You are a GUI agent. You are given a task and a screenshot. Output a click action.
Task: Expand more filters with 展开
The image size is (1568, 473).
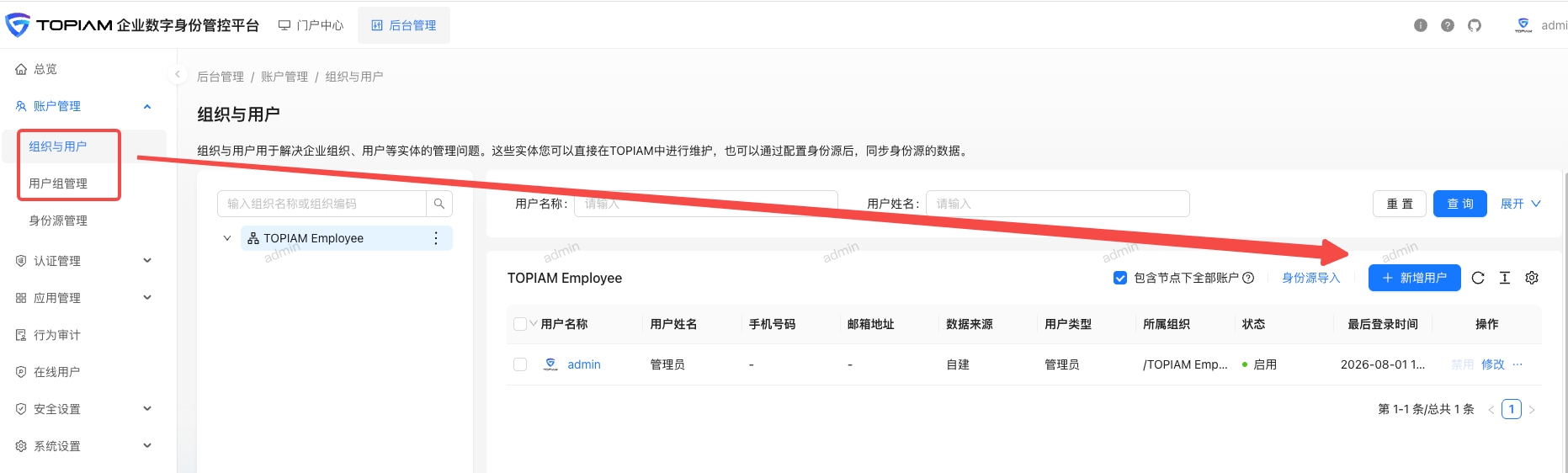tap(1521, 204)
